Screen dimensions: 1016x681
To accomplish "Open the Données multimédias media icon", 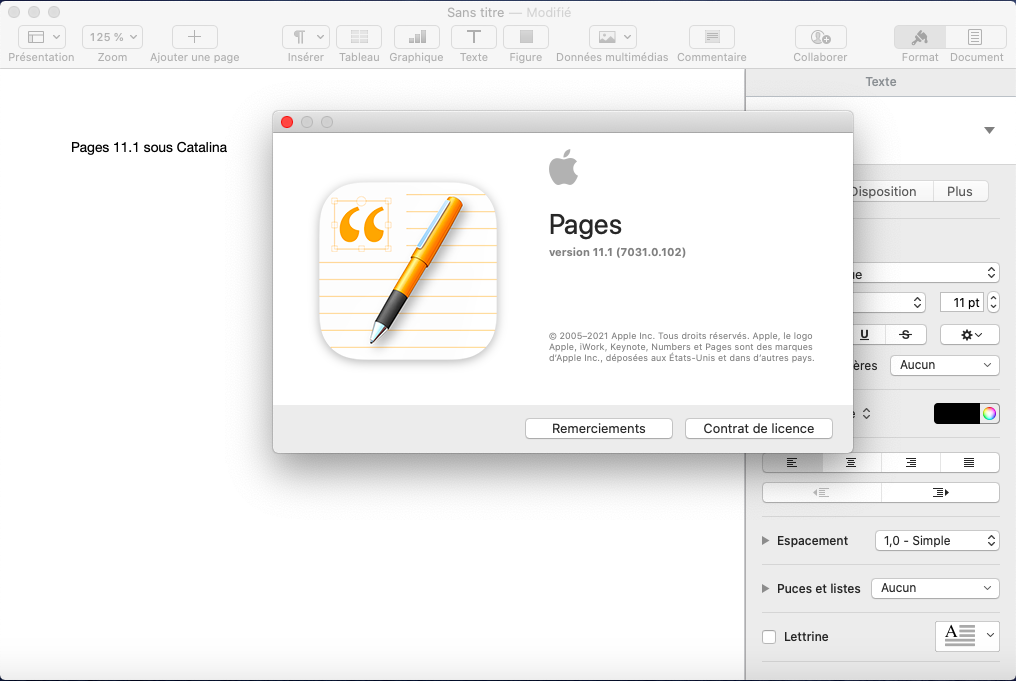I will pos(612,37).
